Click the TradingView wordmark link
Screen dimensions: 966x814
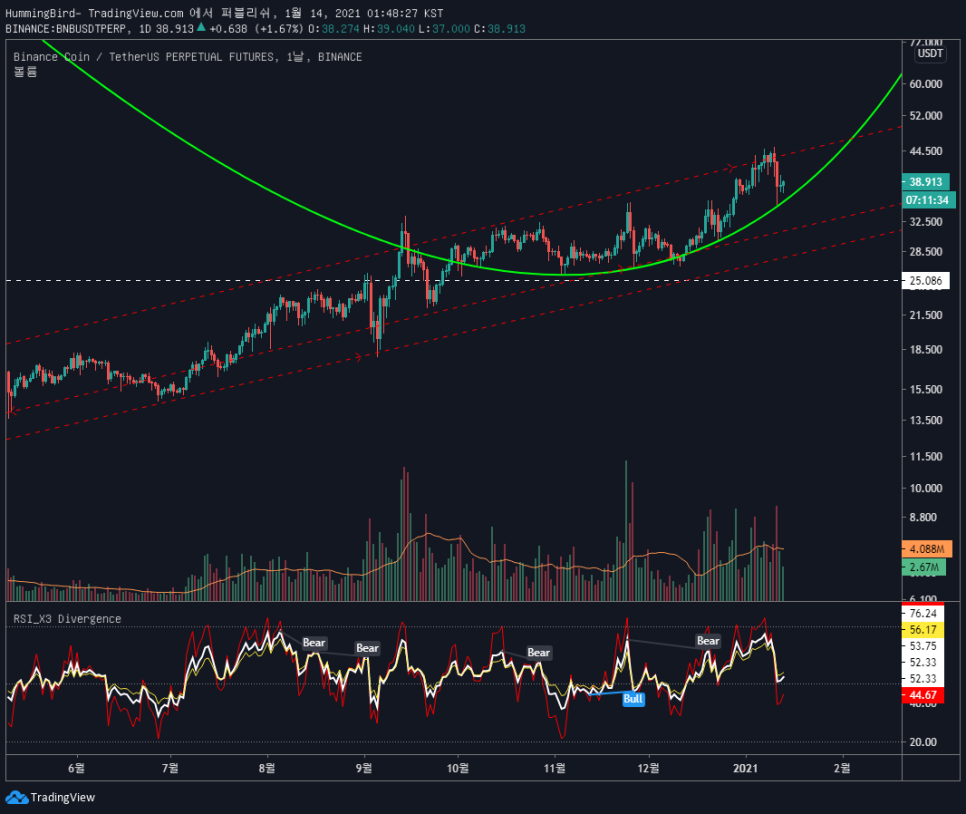[x=63, y=797]
